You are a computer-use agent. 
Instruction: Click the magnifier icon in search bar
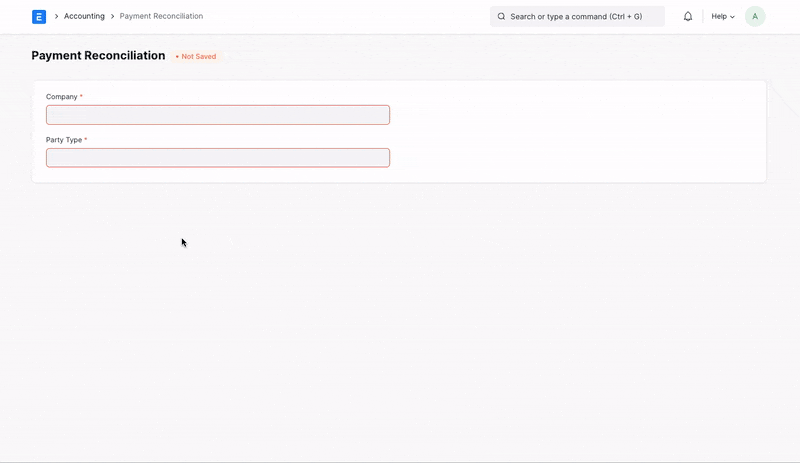pos(501,17)
